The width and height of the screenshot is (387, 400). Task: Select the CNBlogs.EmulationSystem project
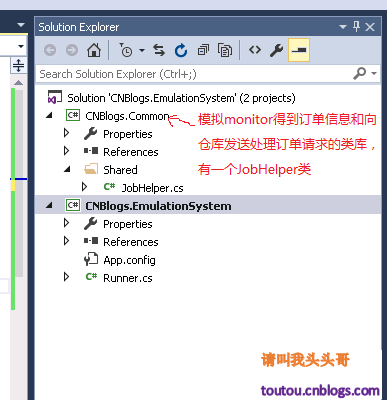click(158, 206)
